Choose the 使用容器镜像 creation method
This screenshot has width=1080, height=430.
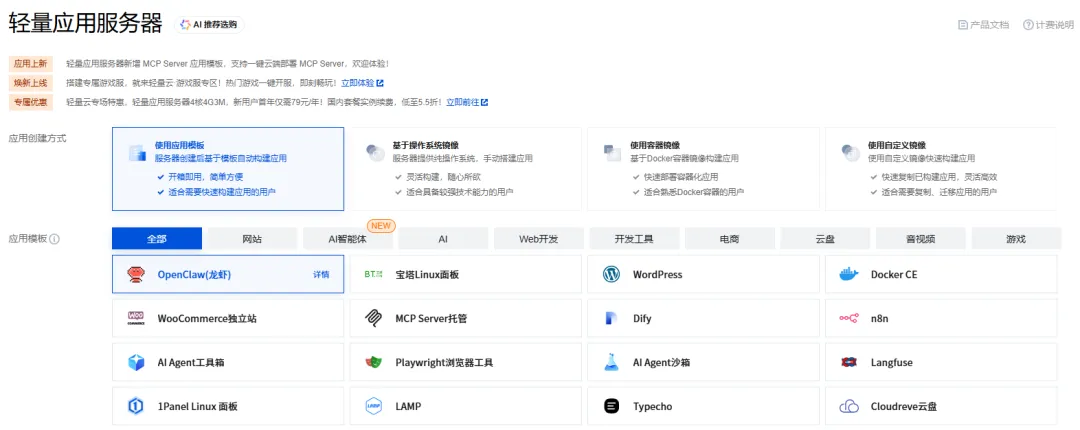(x=703, y=169)
